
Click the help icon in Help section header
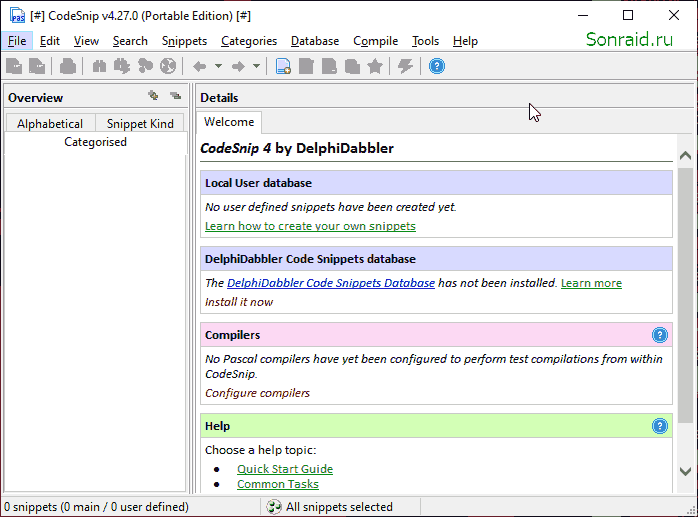pos(660,426)
